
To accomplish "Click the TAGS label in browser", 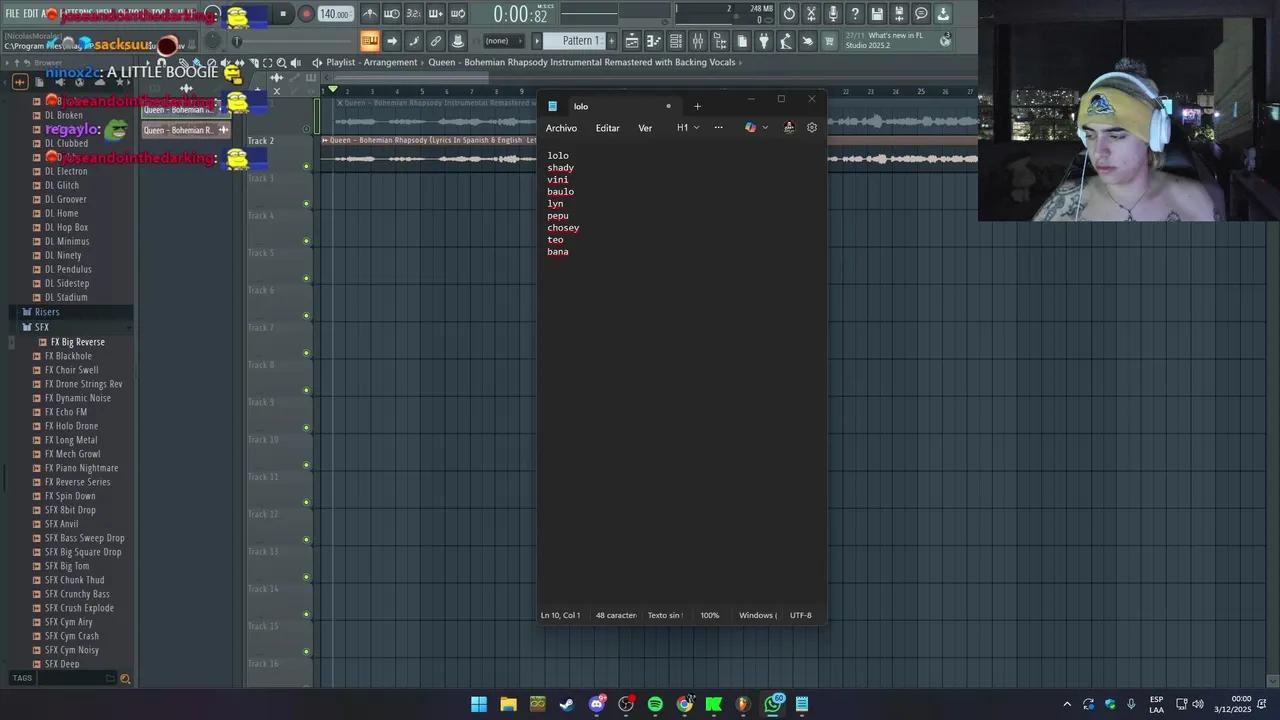I will point(22,678).
